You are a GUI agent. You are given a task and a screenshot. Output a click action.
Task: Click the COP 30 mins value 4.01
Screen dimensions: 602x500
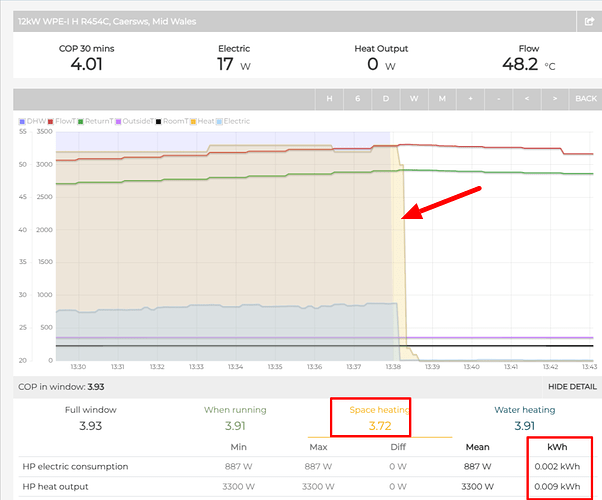coord(86,64)
